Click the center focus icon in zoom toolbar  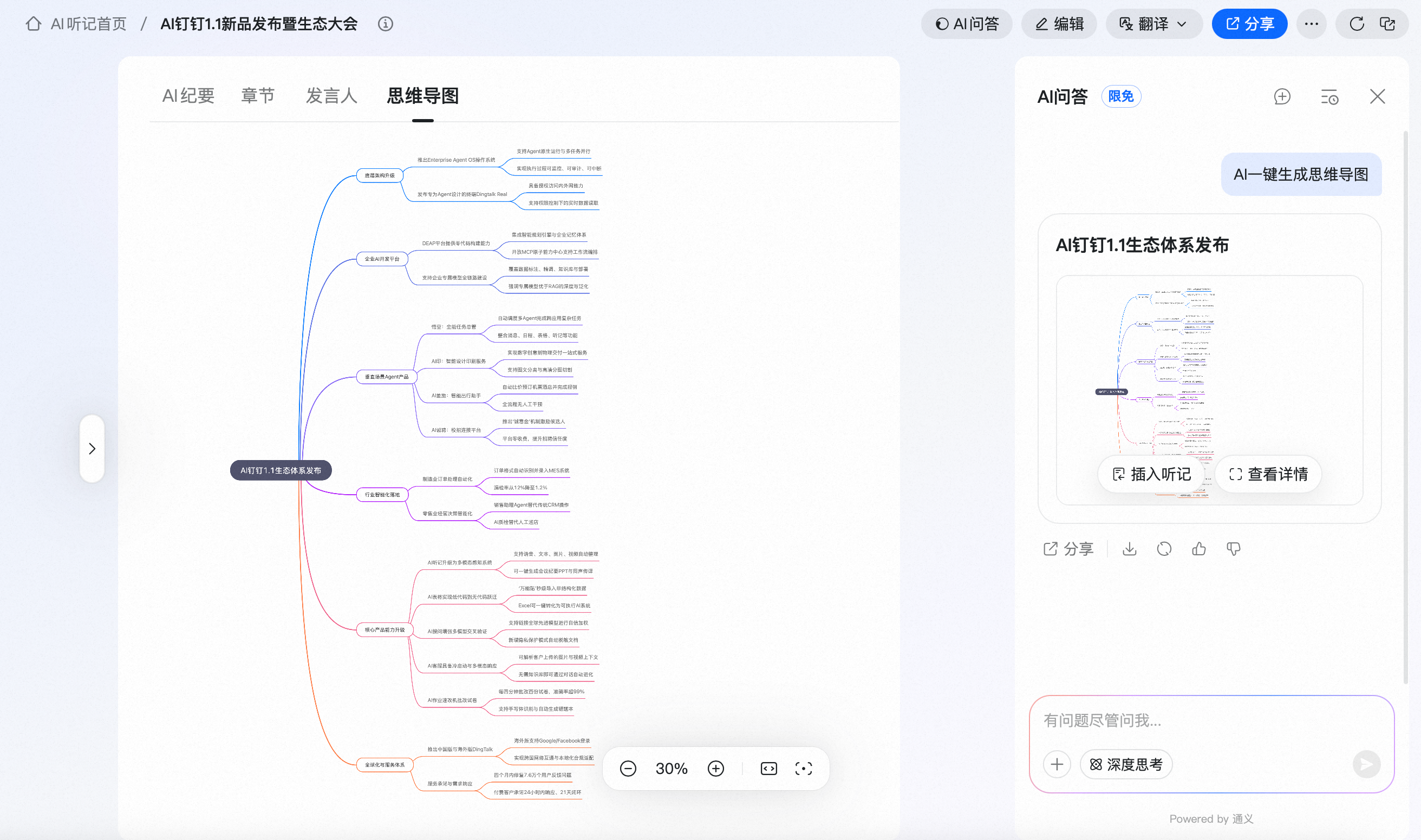[803, 768]
